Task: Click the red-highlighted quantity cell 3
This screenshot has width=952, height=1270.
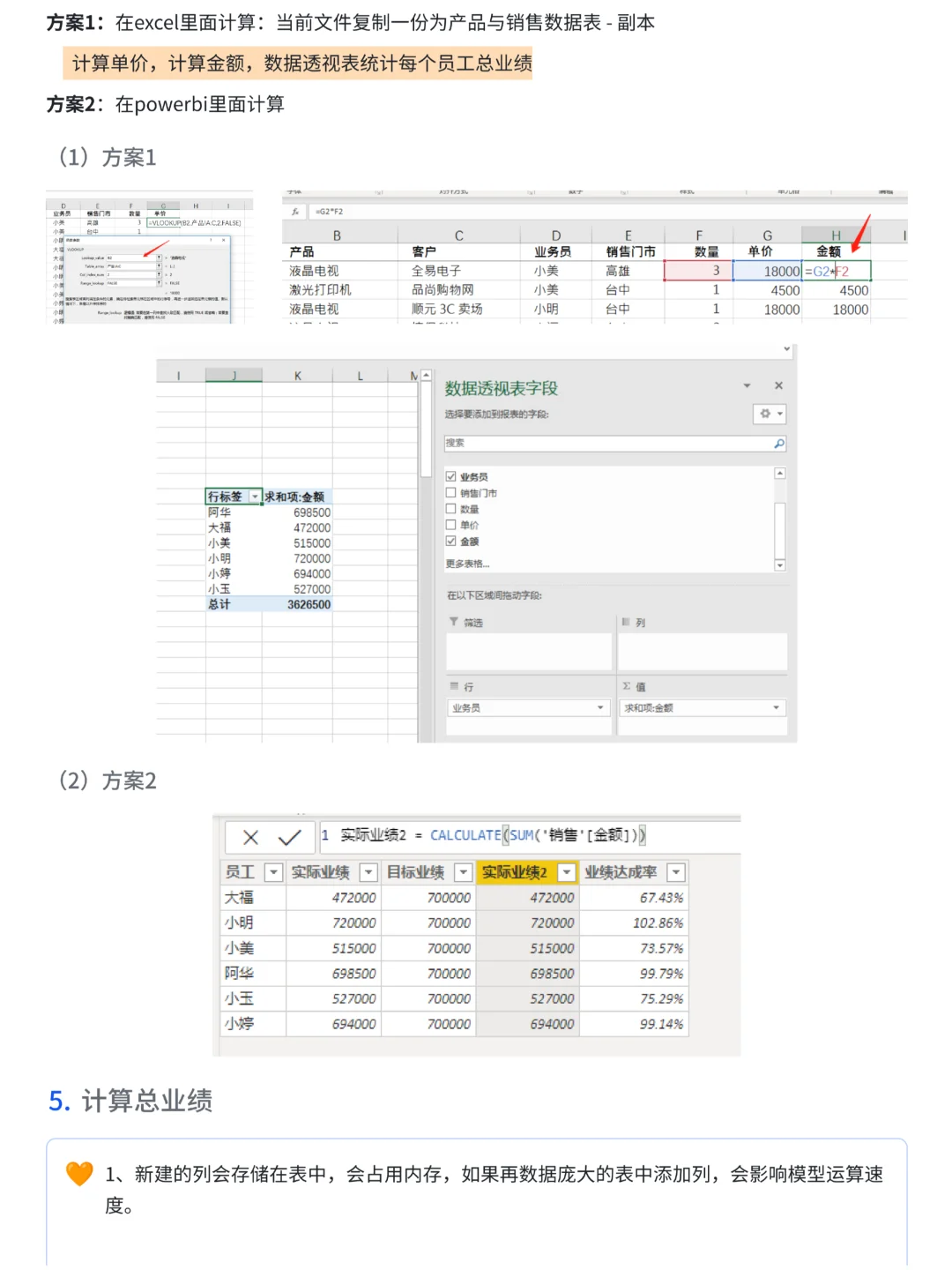Action: 698,271
